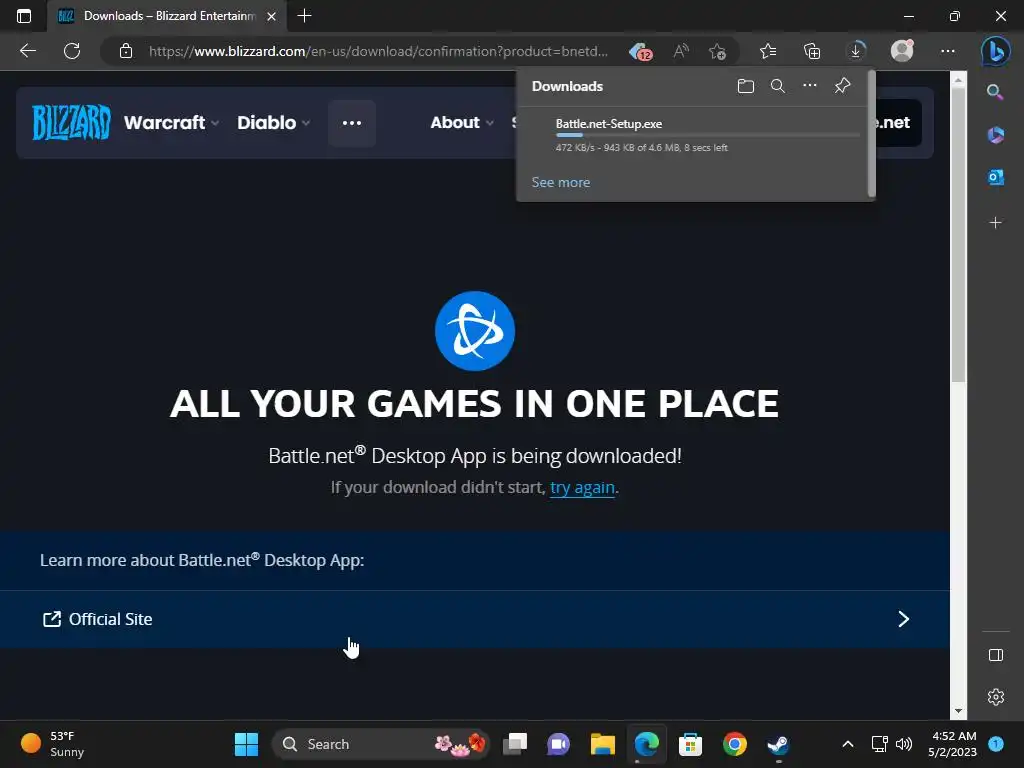
Task: Show hidden system tray icons
Action: pos(848,744)
